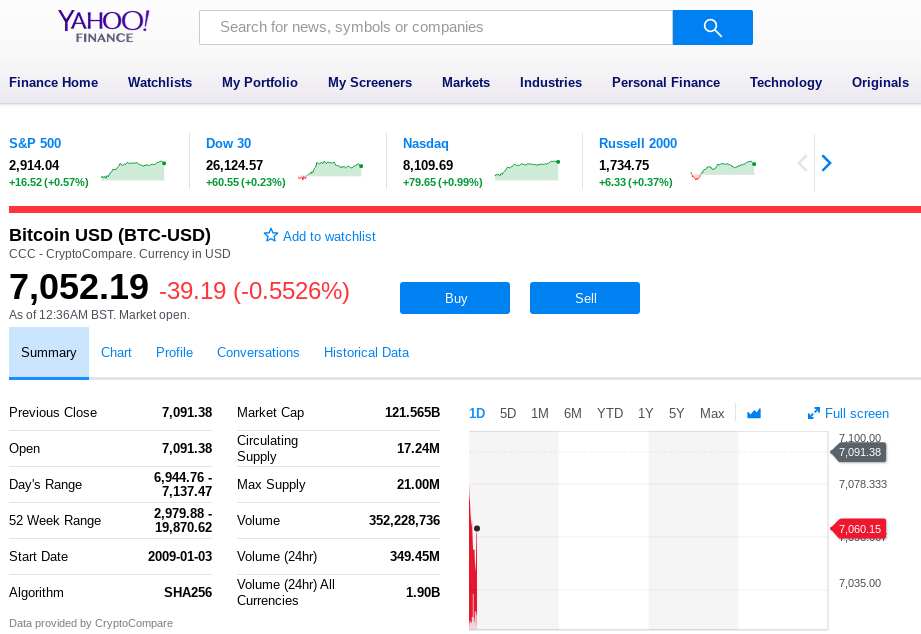This screenshot has height=634, width=921.
Task: Select the 5Y chart range
Action: click(x=677, y=414)
